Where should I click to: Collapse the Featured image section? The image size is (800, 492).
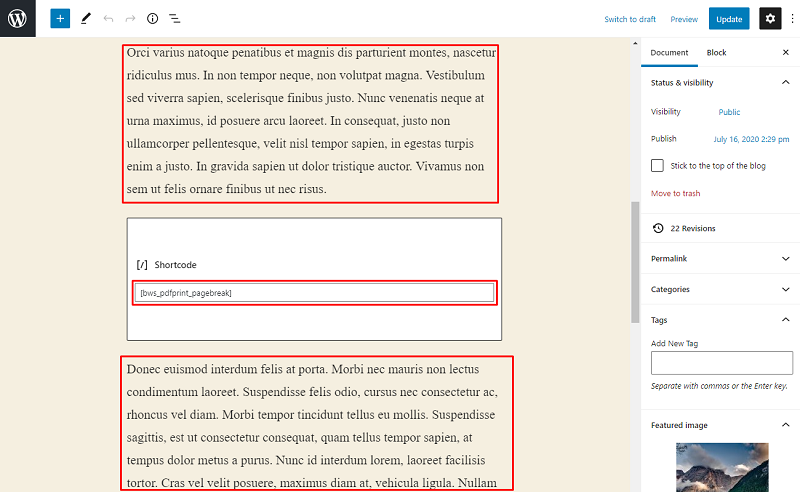tap(720, 425)
